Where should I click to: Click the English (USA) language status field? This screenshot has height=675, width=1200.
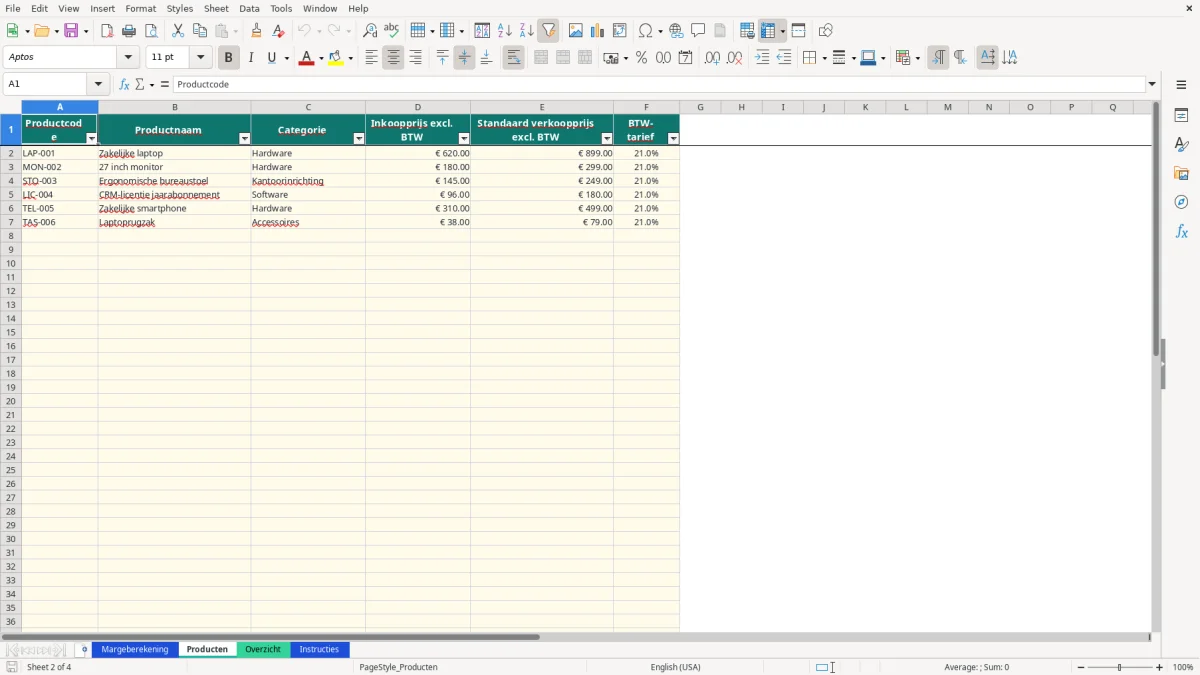coord(675,667)
